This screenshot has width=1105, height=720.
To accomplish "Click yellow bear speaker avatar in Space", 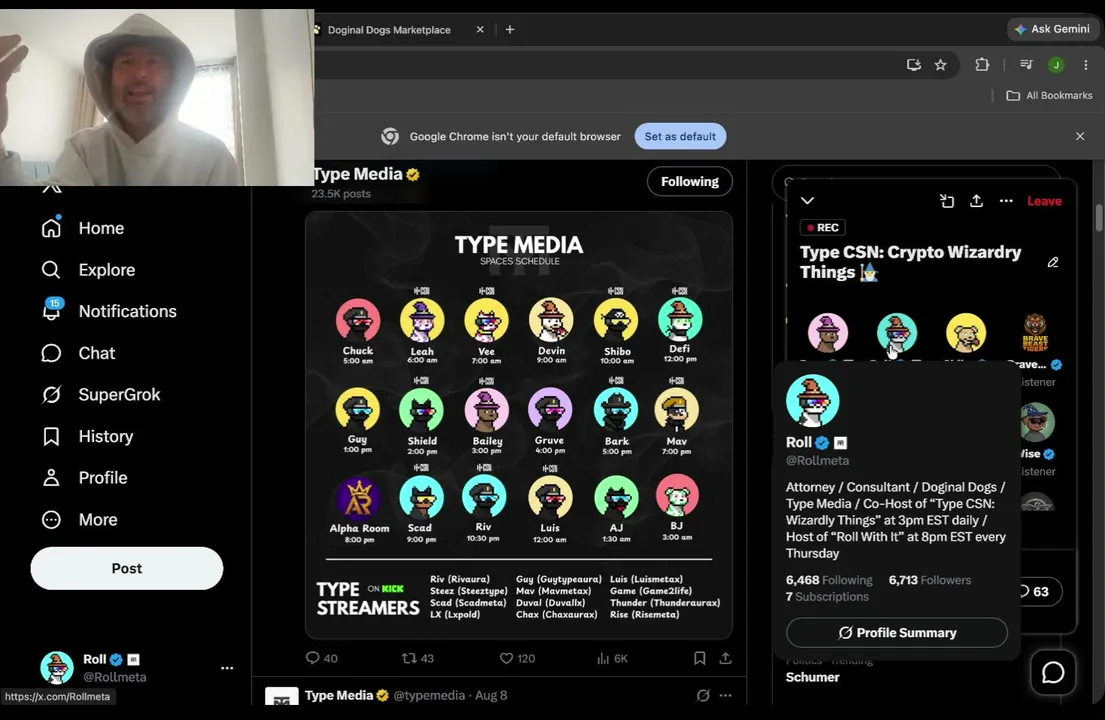I will click(966, 333).
